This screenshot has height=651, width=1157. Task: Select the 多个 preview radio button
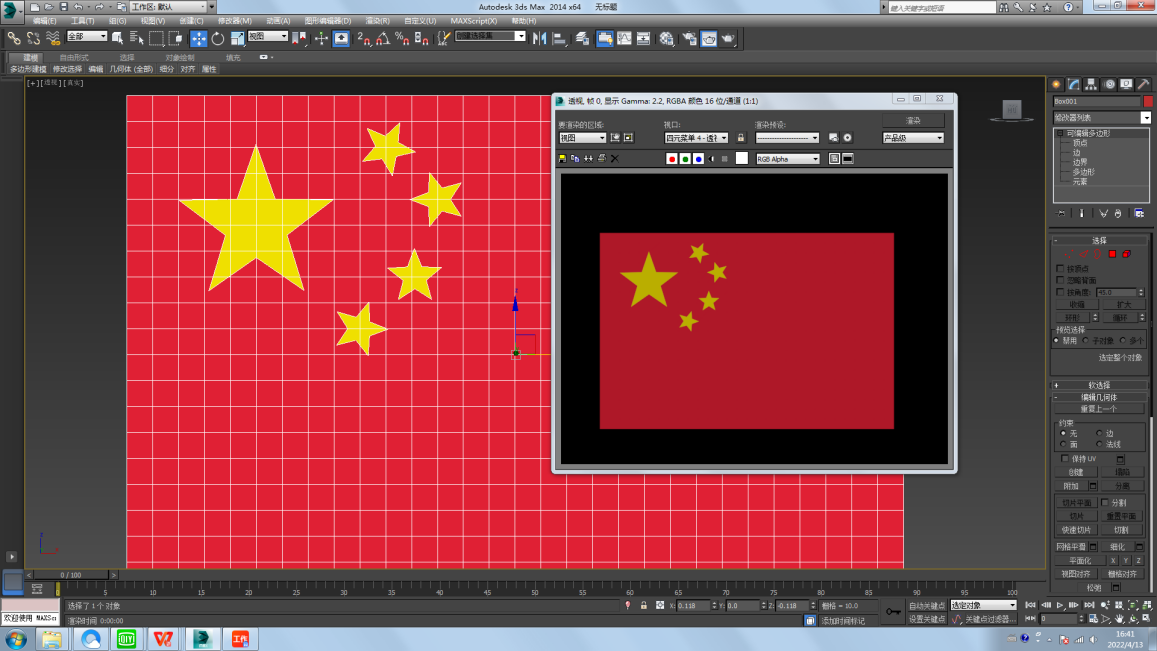click(1123, 340)
